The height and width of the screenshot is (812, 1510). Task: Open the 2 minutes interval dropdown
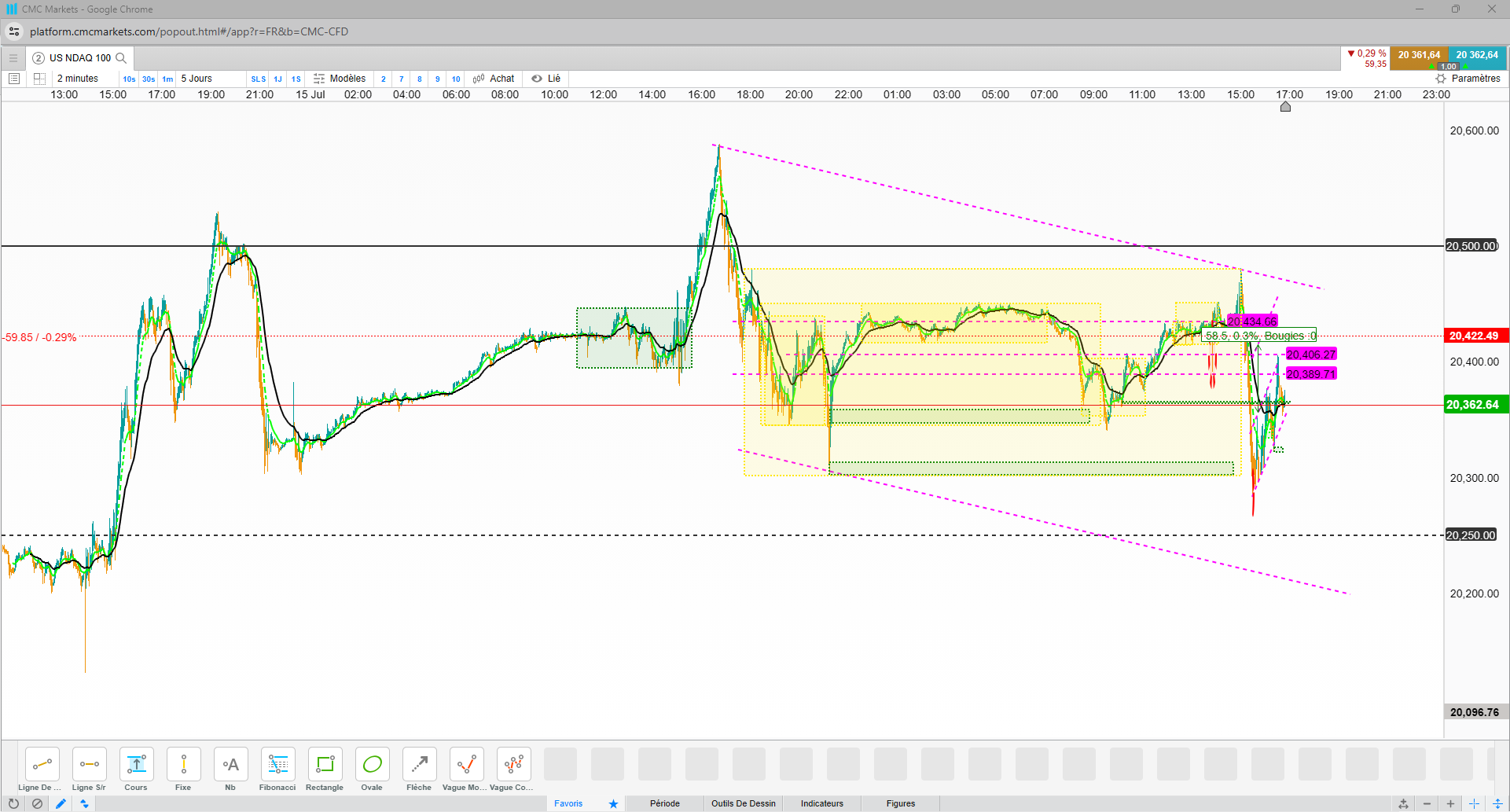click(78, 79)
